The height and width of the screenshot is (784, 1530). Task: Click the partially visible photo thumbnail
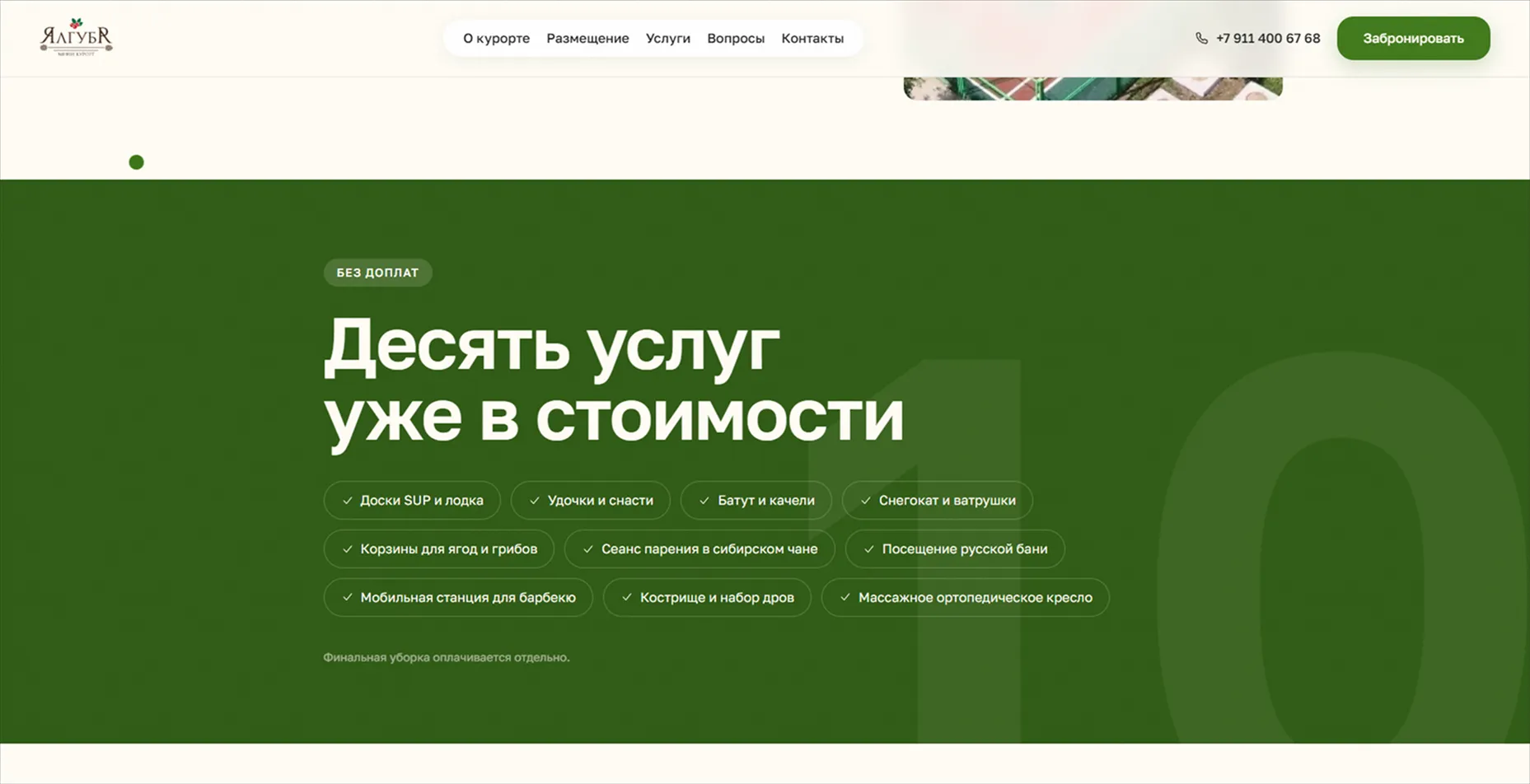tap(1093, 88)
